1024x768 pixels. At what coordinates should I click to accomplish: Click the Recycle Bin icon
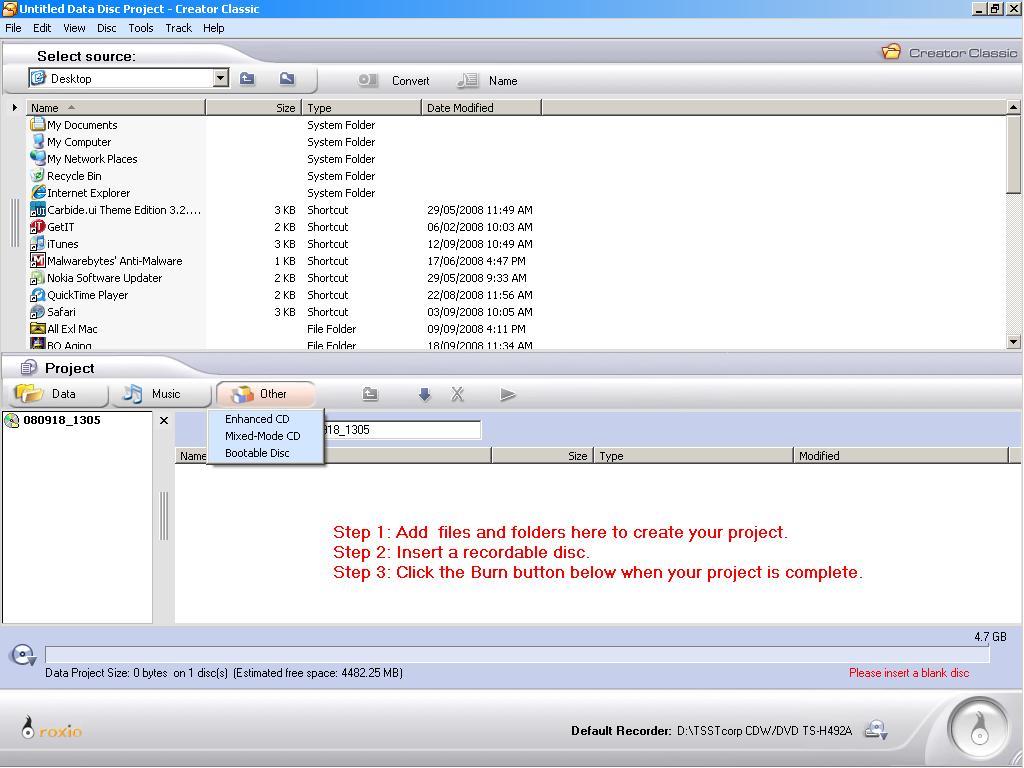click(x=38, y=175)
